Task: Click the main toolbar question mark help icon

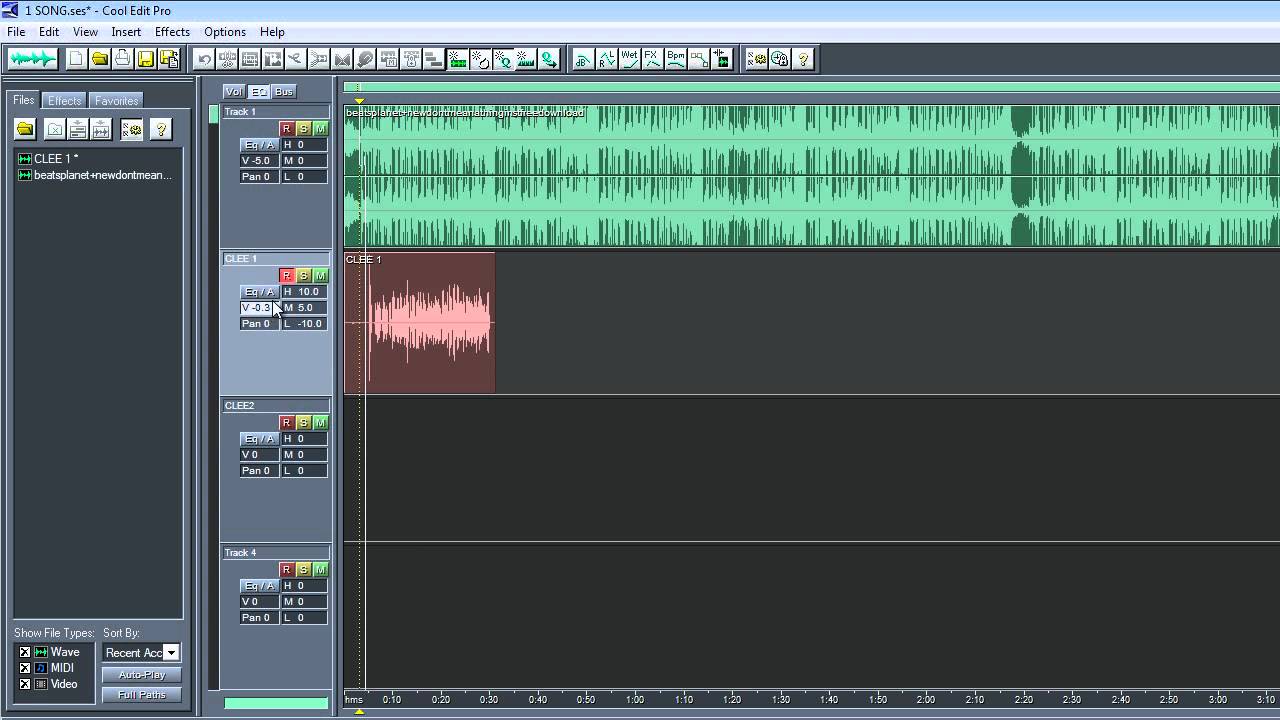Action: 803,59
